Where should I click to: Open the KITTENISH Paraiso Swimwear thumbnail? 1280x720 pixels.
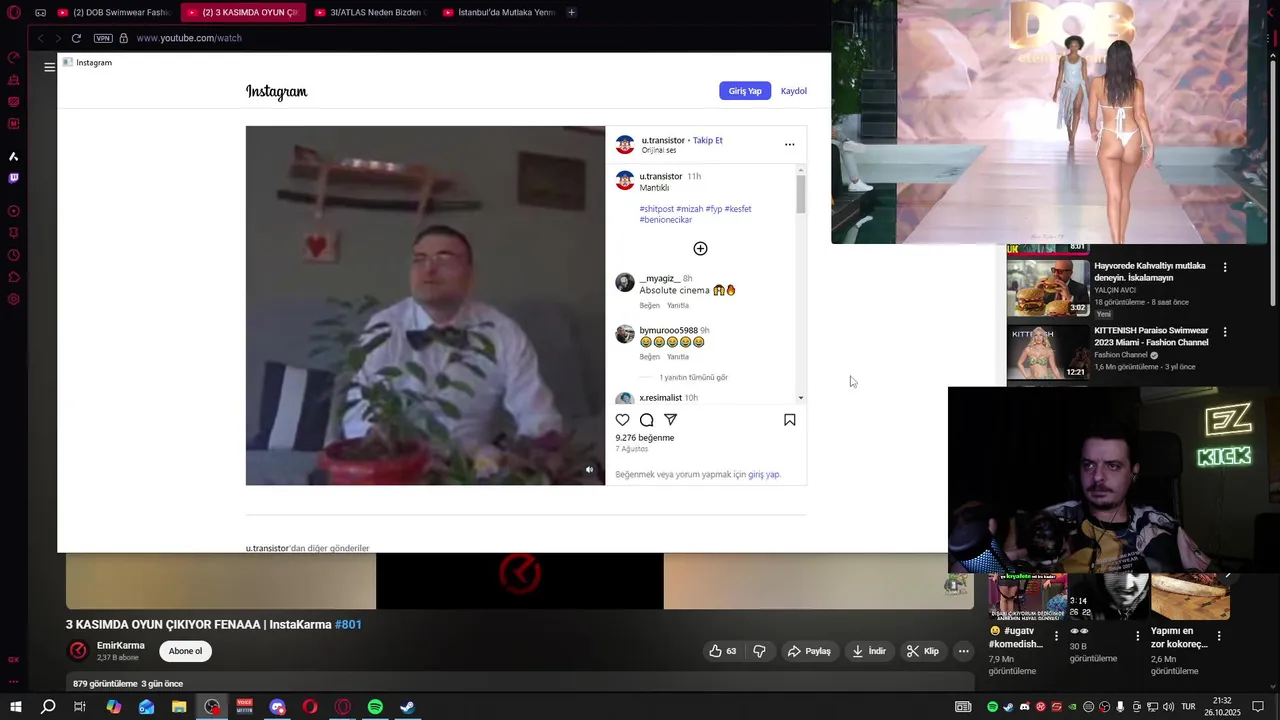[1048, 352]
